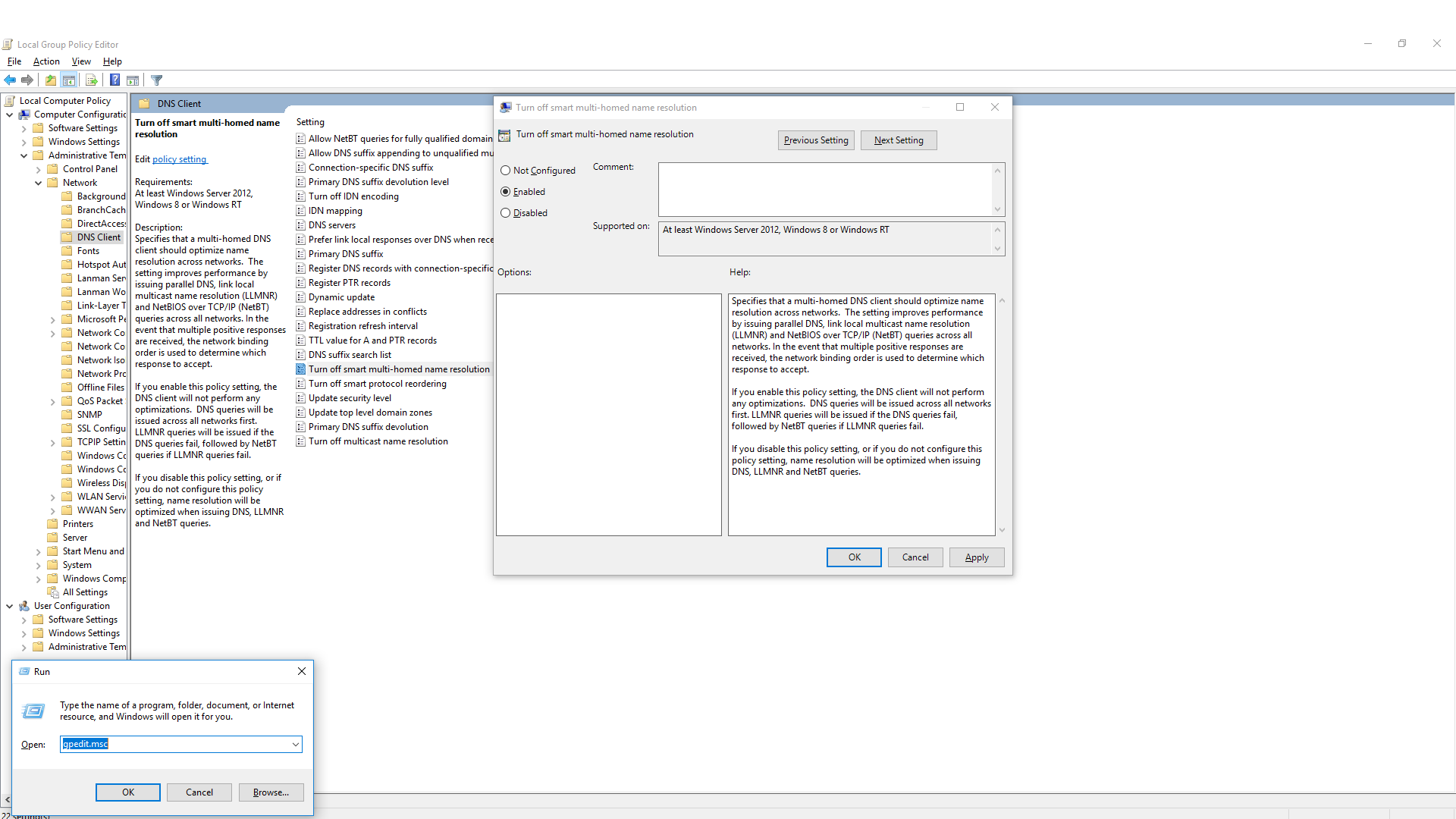The height and width of the screenshot is (819, 1456).
Task: Click the Local Group Policy Editor icon
Action: 10,44
